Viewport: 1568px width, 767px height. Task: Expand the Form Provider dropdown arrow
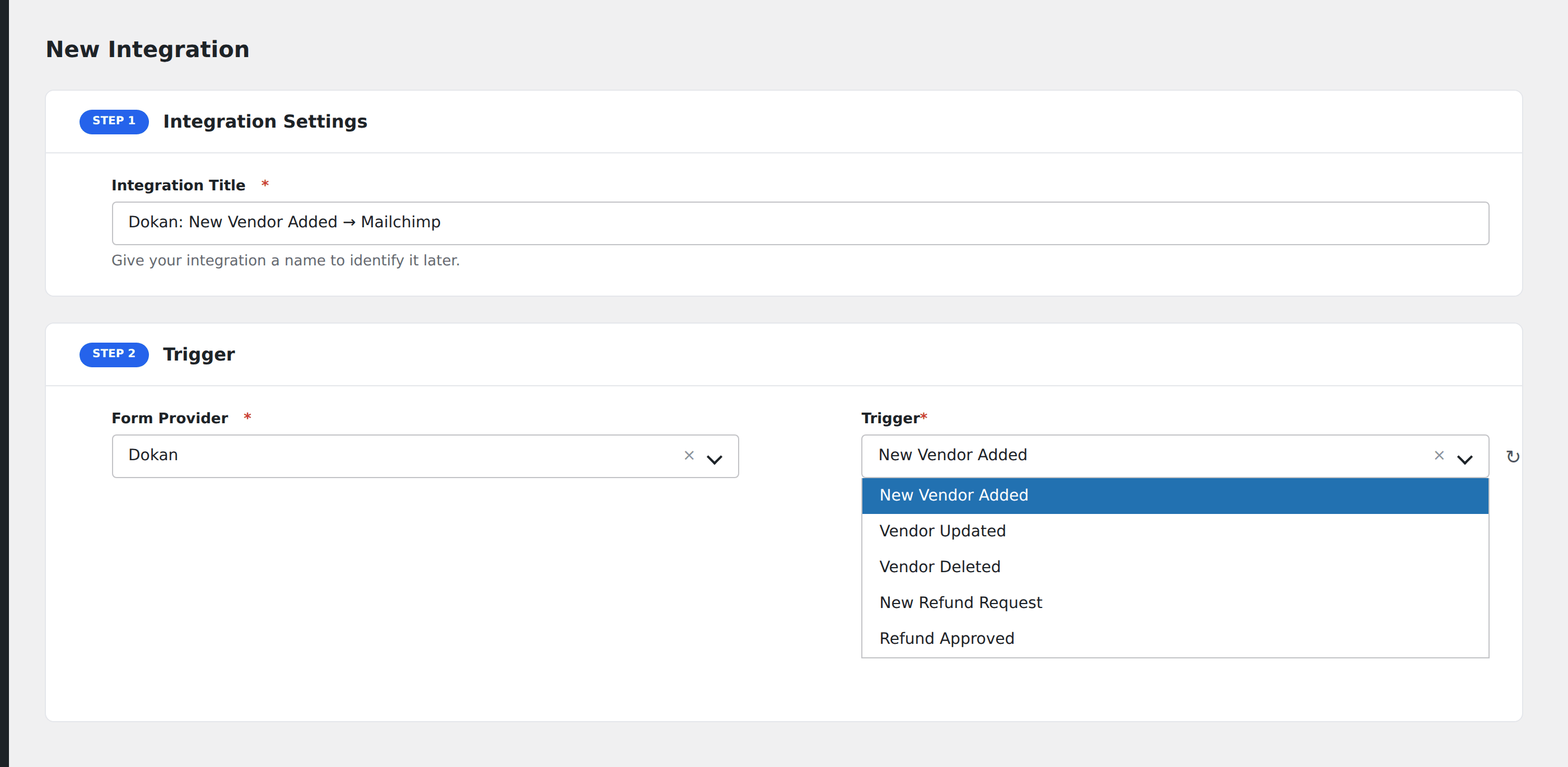click(x=715, y=459)
